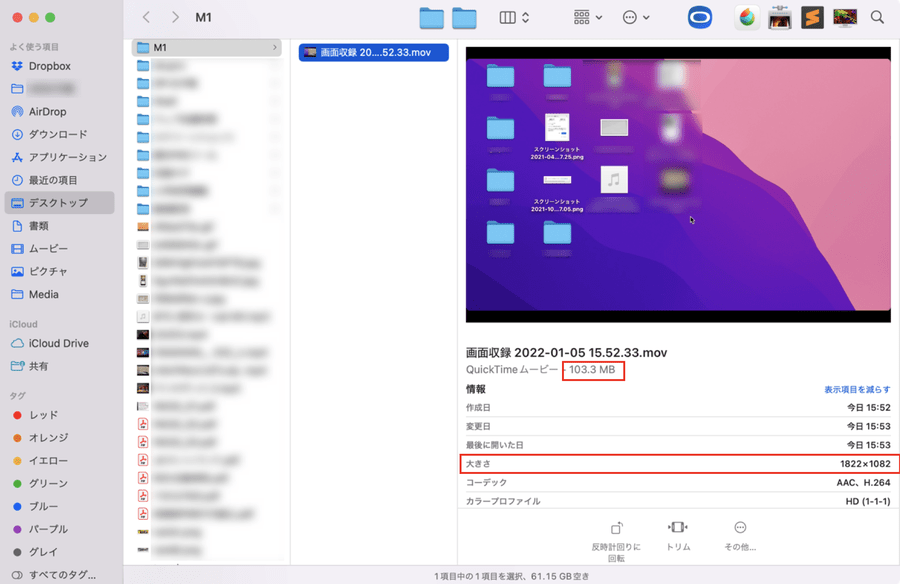Change view mode with column view button
The width and height of the screenshot is (900, 584).
(x=514, y=18)
